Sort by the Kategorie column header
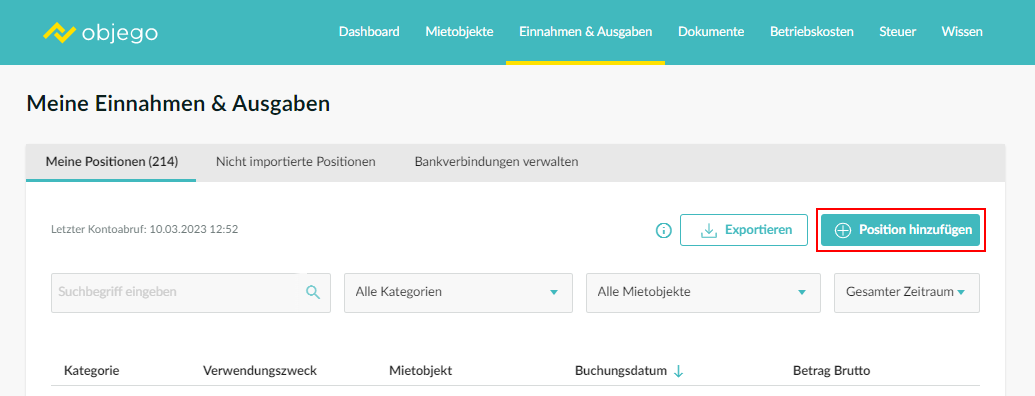 click(92, 371)
